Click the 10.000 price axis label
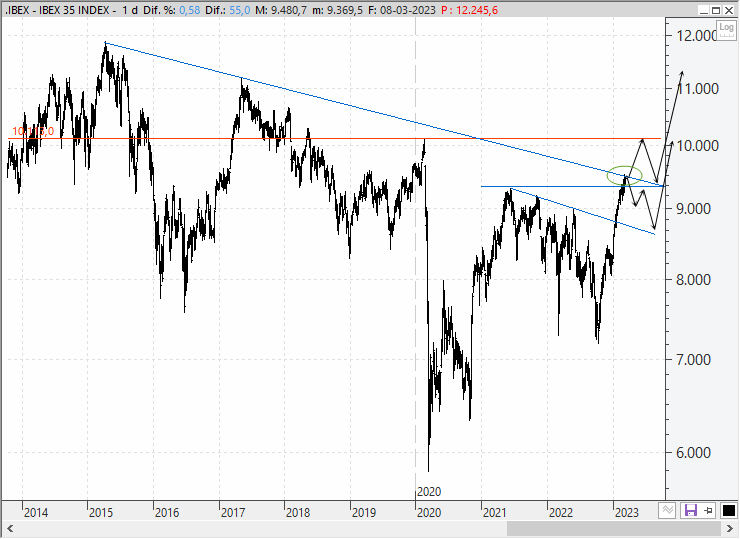The image size is (740, 539). pyautogui.click(x=698, y=146)
